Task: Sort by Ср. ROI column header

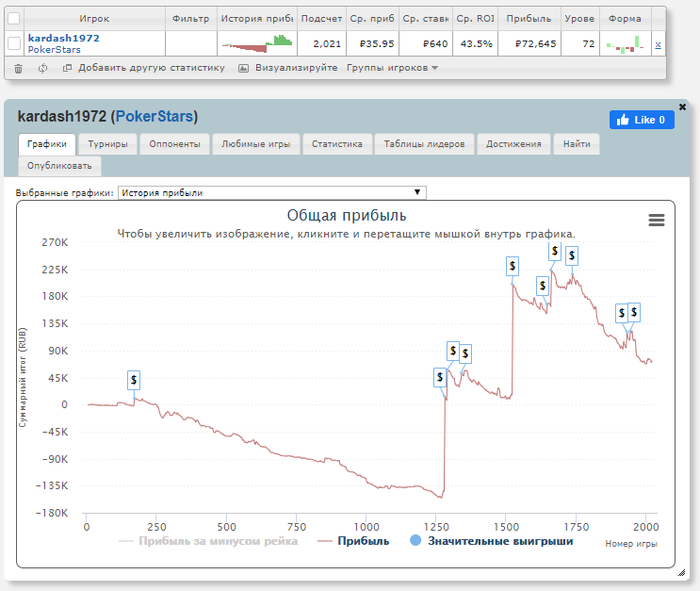Action: coord(475,19)
